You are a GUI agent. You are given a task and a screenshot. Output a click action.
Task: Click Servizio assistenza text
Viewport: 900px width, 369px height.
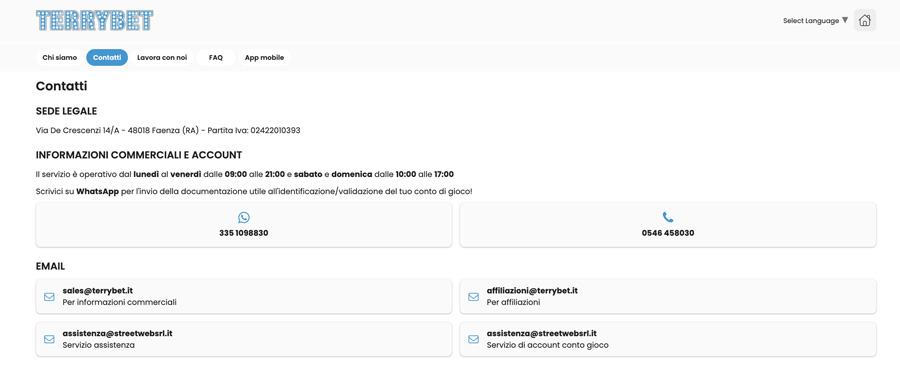click(99, 345)
